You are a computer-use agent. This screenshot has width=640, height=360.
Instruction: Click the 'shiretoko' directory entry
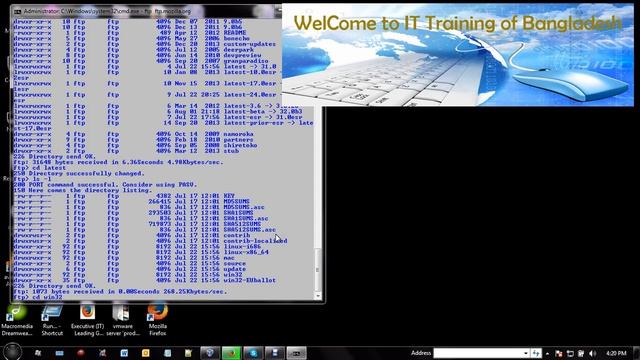tap(240, 145)
